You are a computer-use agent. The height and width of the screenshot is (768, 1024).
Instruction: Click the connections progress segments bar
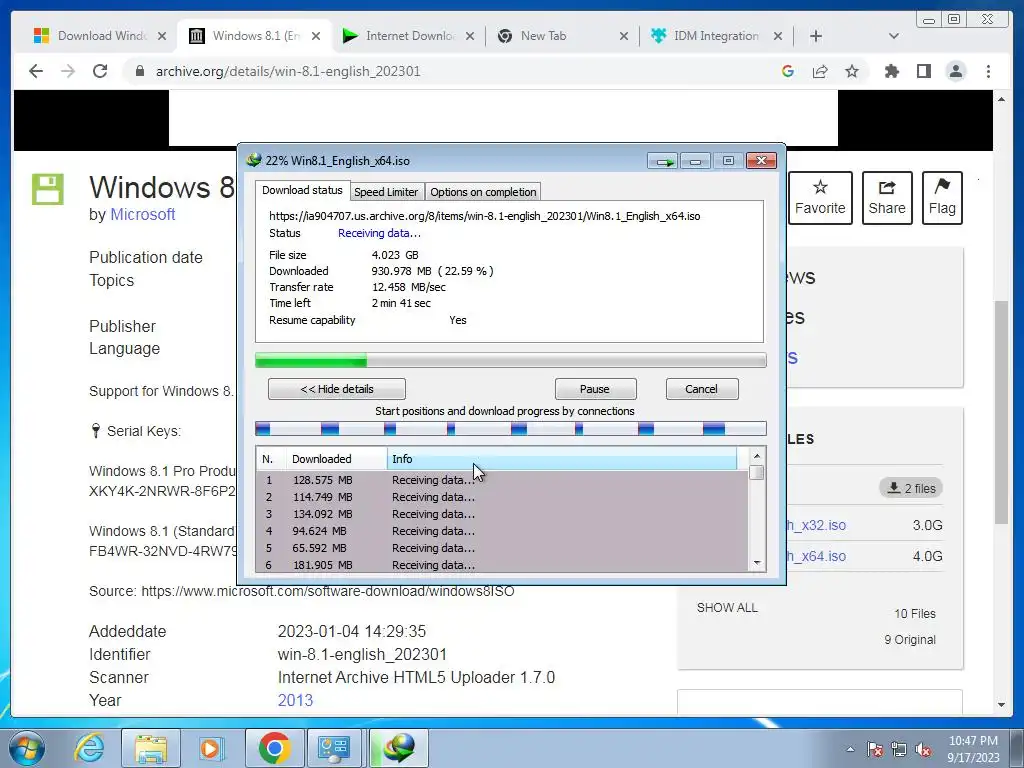click(x=511, y=428)
